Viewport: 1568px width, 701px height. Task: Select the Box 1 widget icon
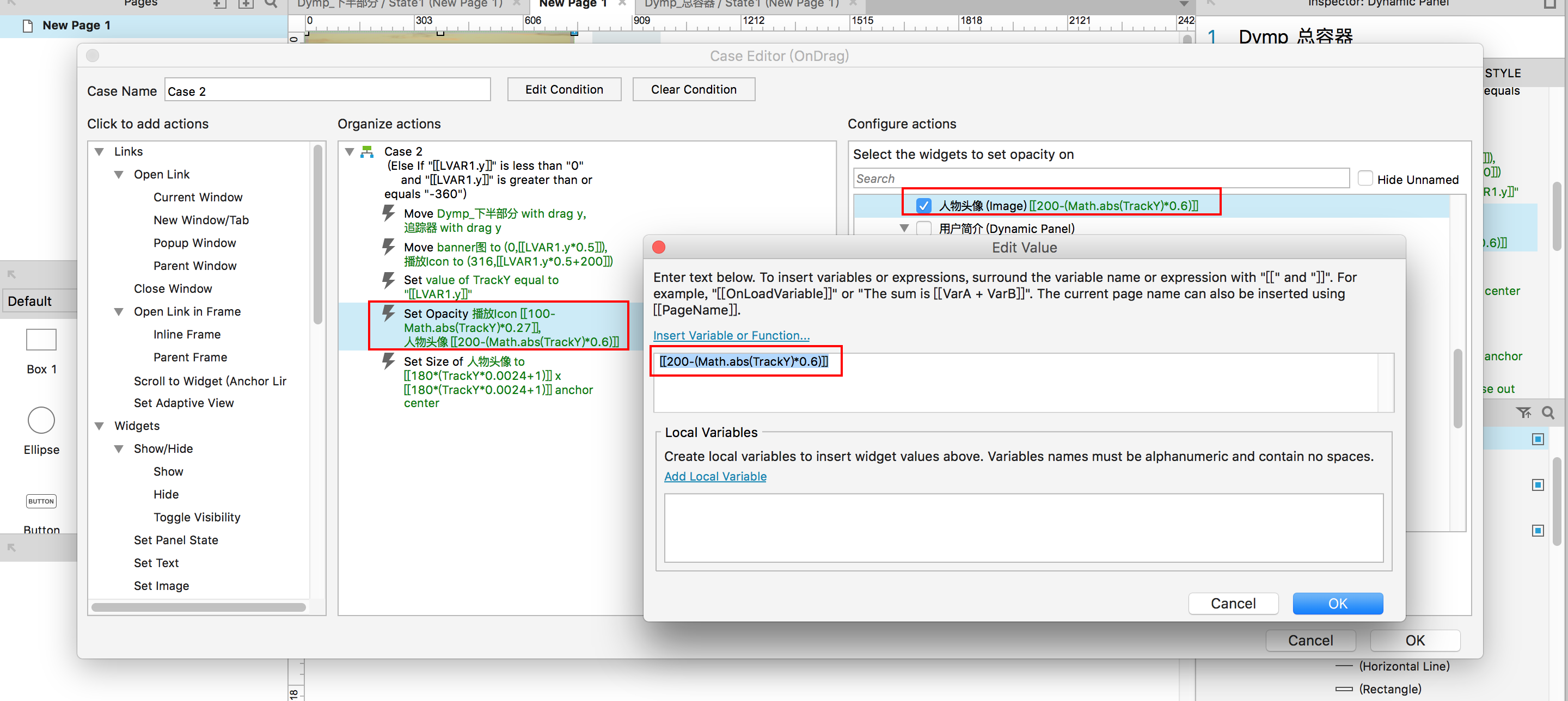click(x=41, y=340)
